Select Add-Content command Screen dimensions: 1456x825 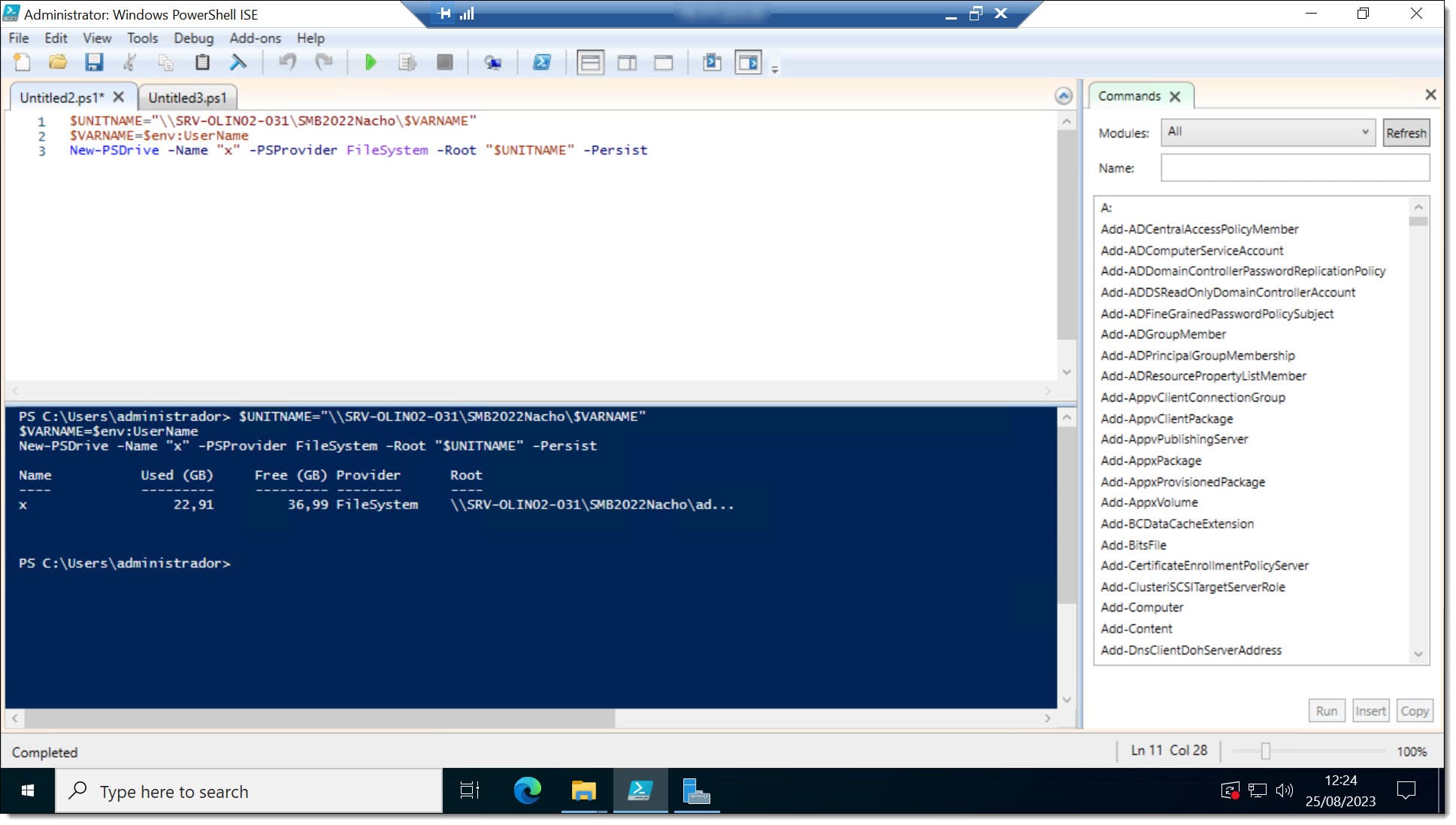click(1136, 628)
